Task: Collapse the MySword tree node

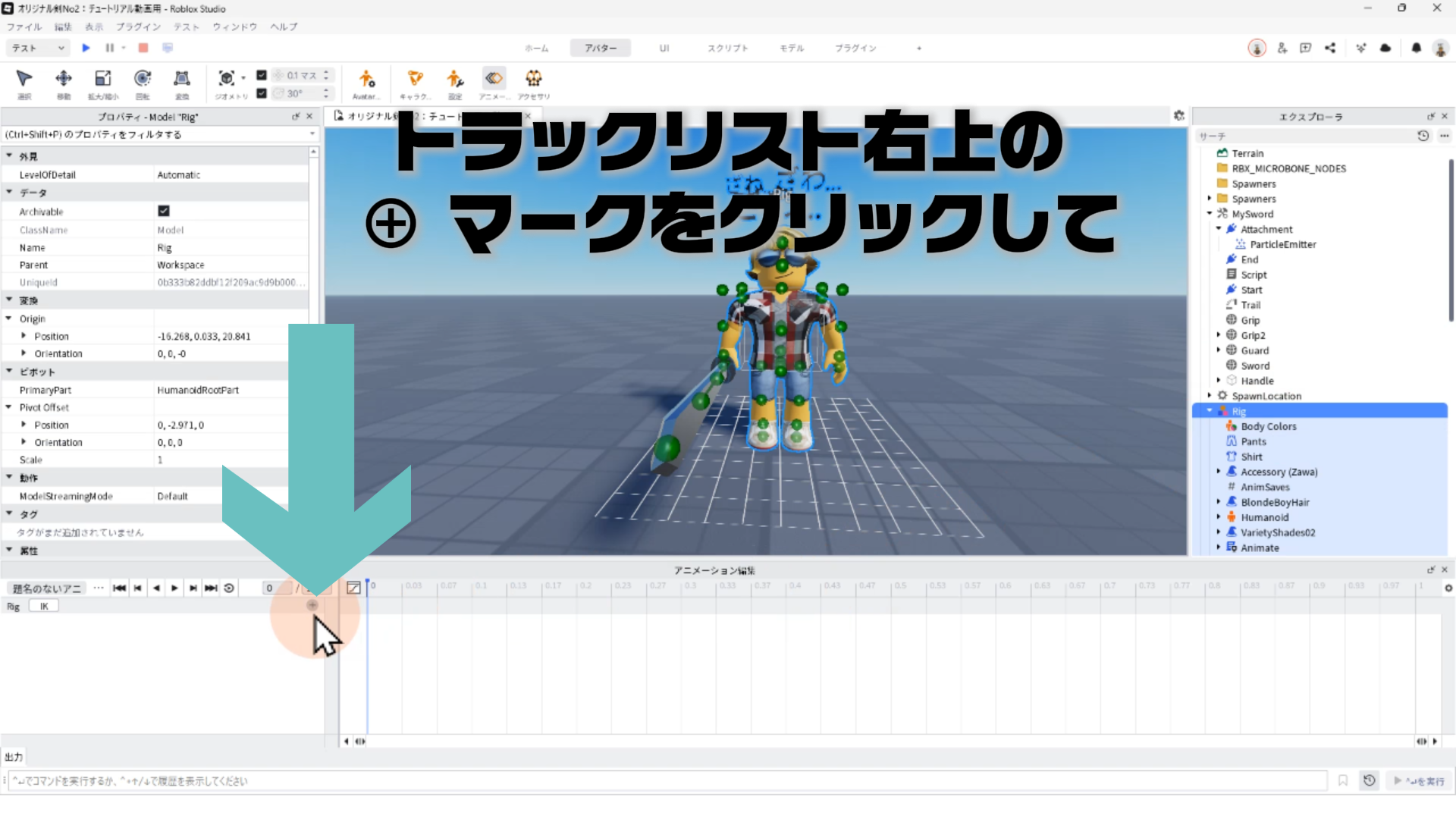Action: click(1210, 214)
